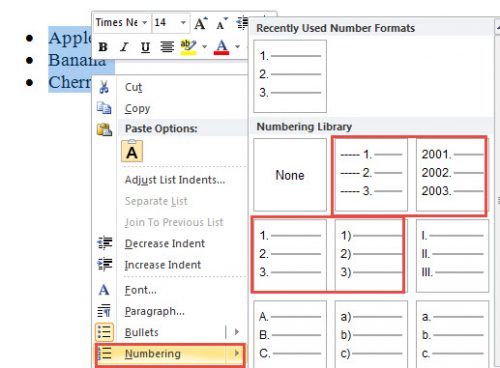Screen dimensions: 500x368
Task: Click the Paragraph pilcrow icon
Action: 104,311
